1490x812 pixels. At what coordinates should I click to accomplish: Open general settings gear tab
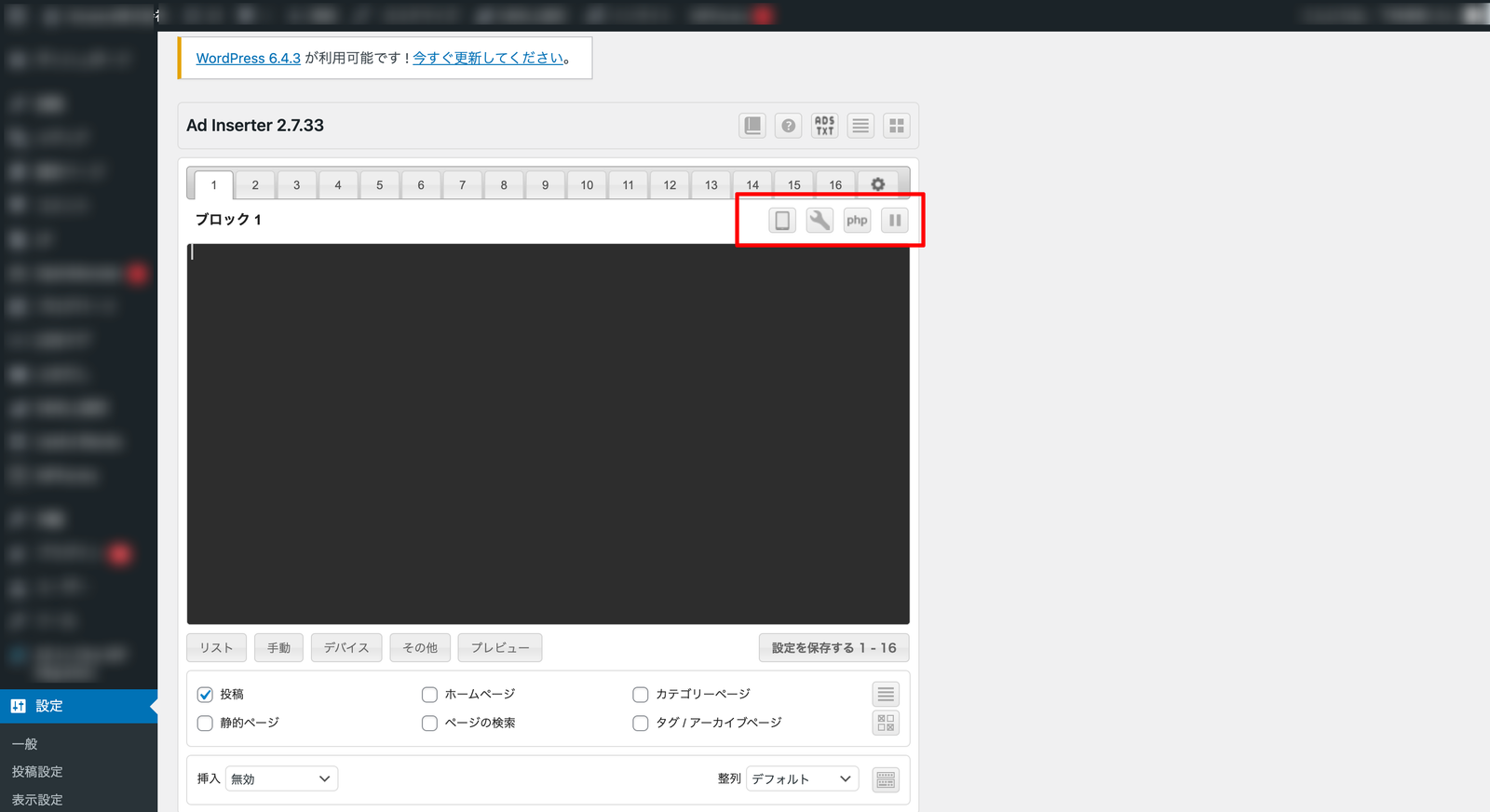877,184
